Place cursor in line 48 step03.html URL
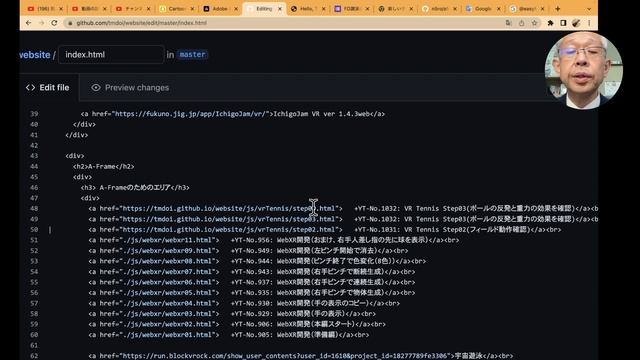640x360 pixels. (228, 209)
